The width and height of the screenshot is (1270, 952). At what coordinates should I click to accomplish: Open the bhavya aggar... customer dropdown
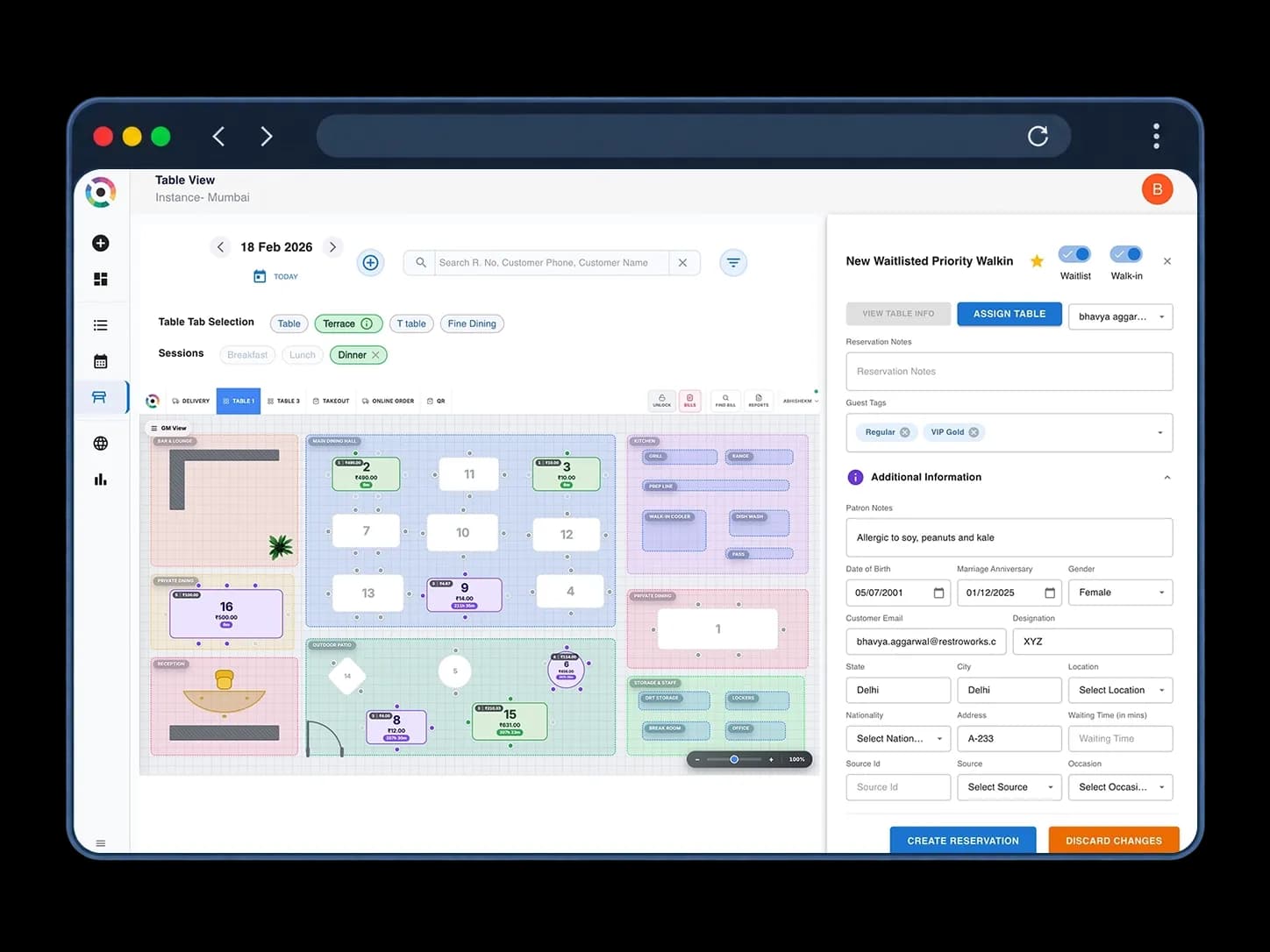pyautogui.click(x=1120, y=316)
